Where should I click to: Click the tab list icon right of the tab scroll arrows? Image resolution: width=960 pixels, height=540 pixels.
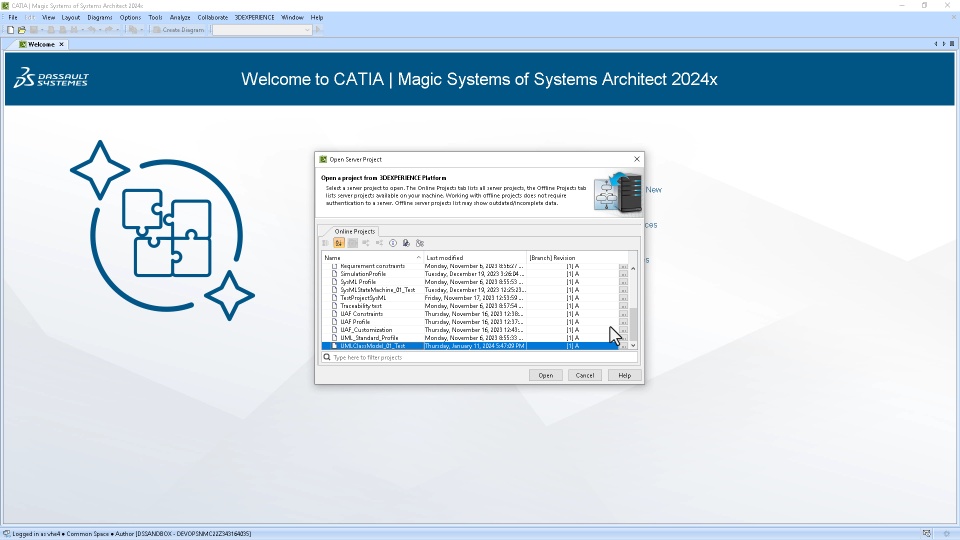click(x=952, y=44)
